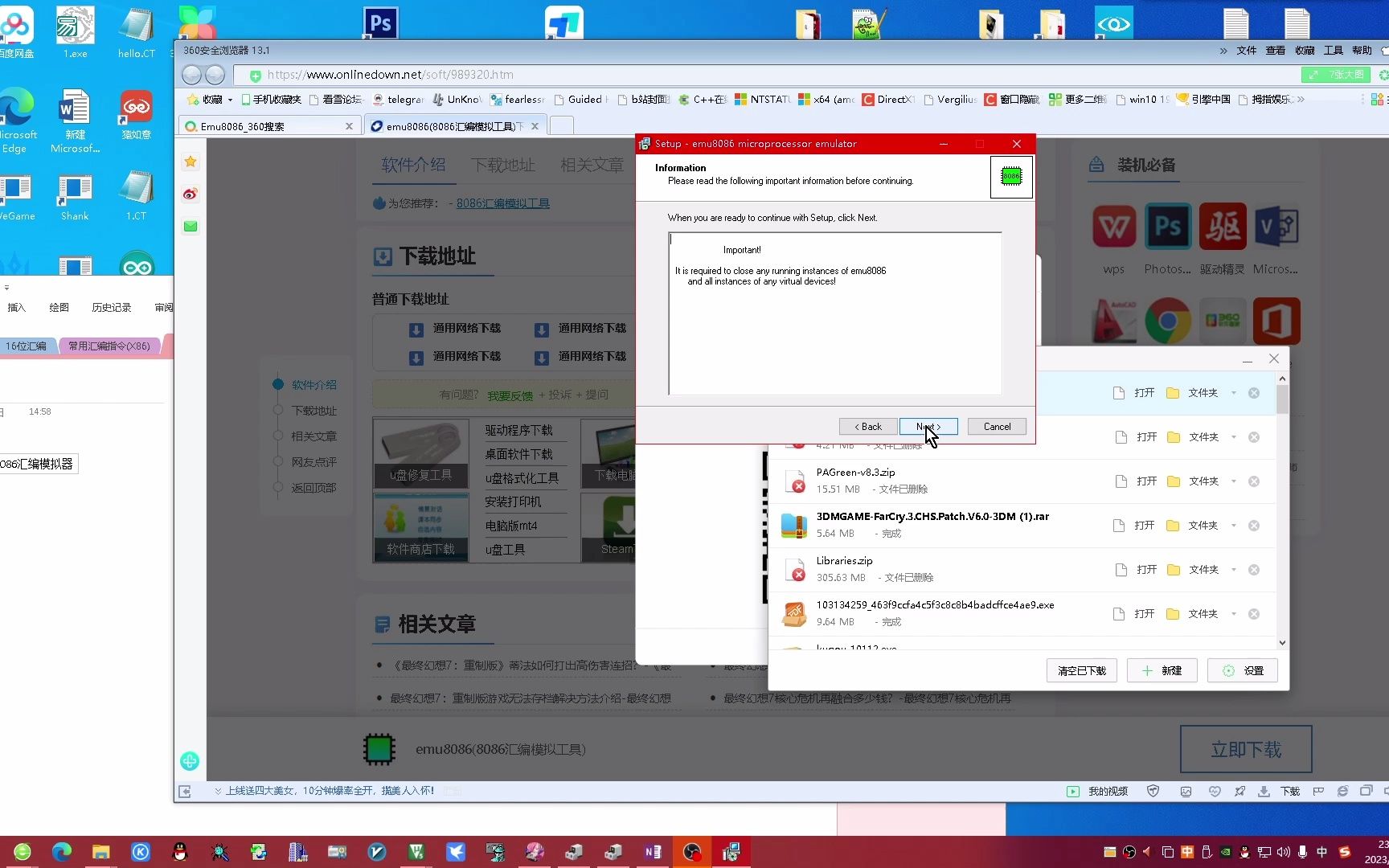Open a new browser tab
Image resolution: width=1389 pixels, height=868 pixels.
pyautogui.click(x=562, y=126)
